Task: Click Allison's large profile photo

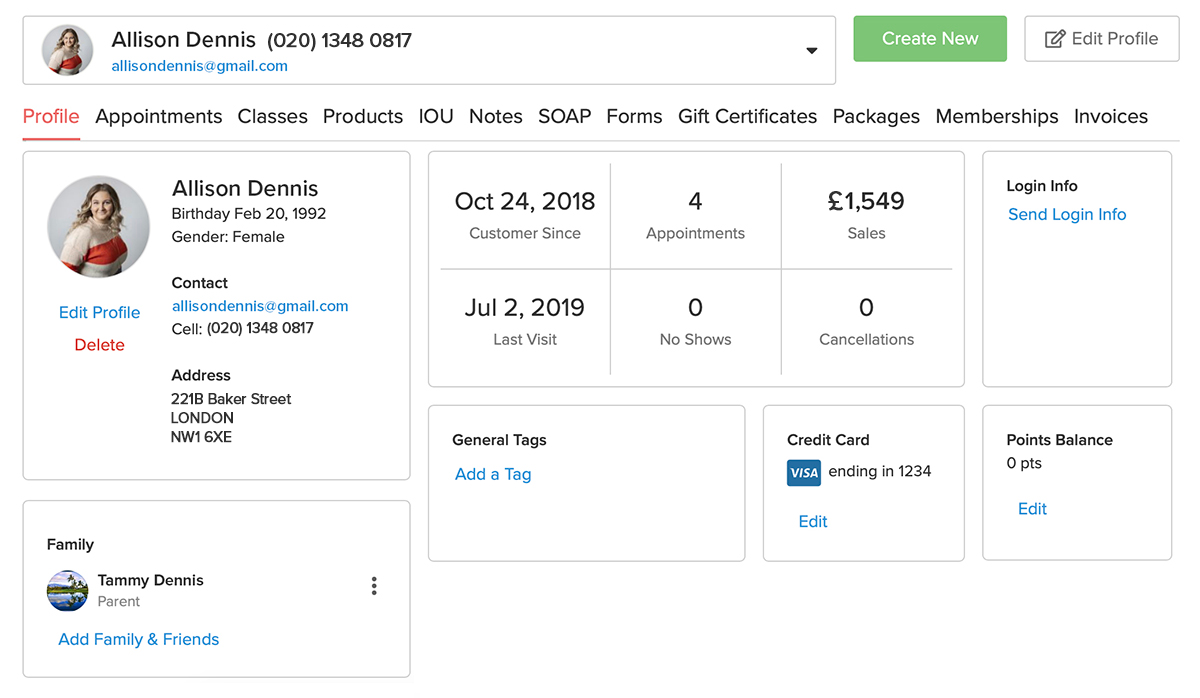Action: (98, 225)
